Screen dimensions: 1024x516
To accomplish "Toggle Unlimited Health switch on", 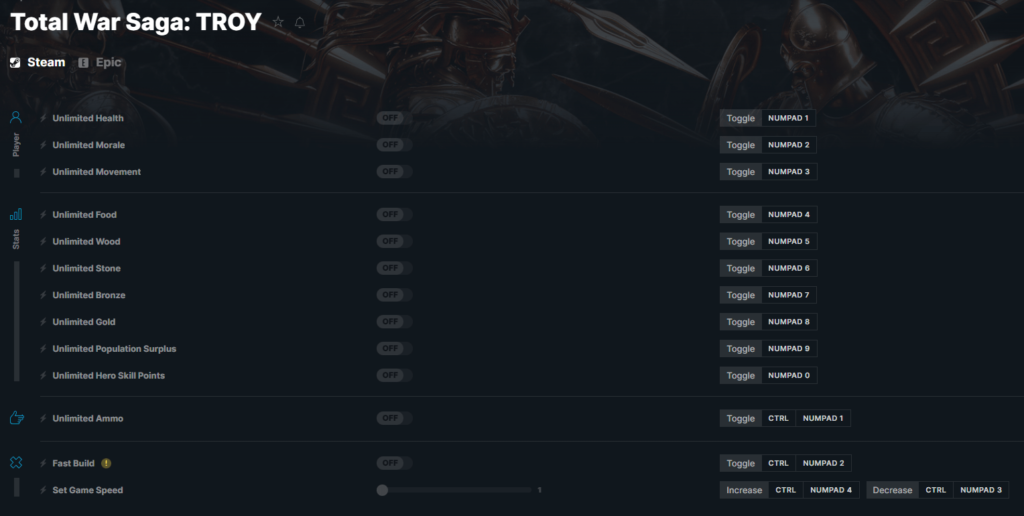I will click(x=394, y=118).
